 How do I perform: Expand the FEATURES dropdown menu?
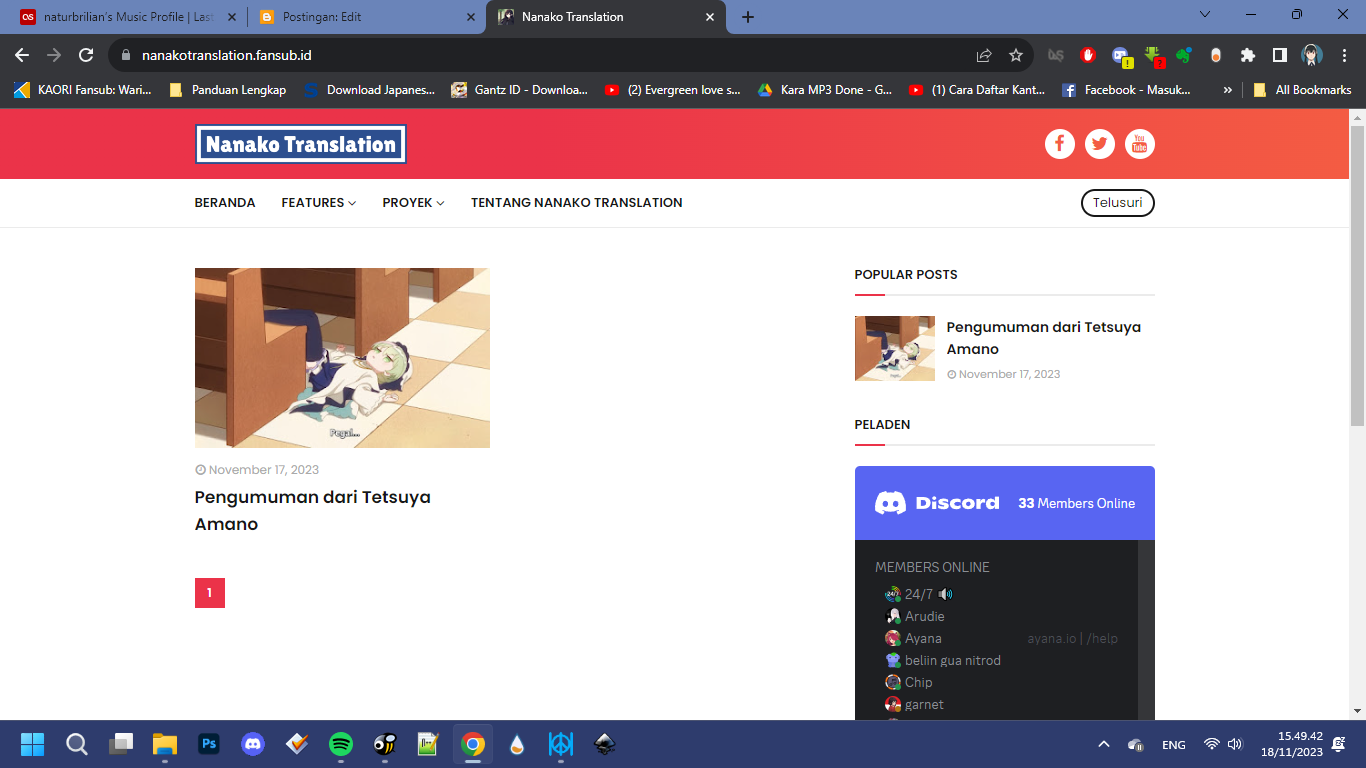tap(318, 202)
